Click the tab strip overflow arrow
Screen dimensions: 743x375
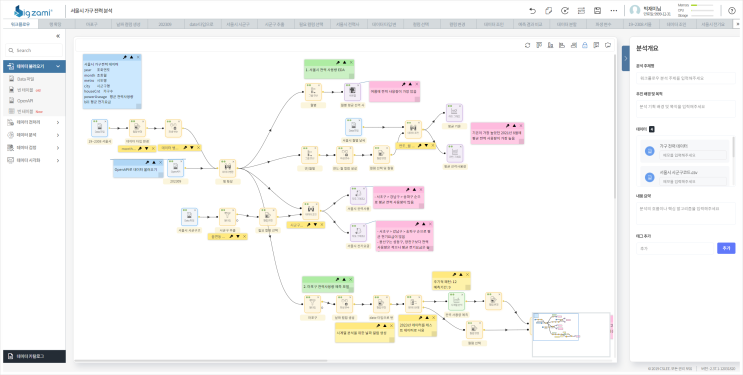tap(737, 24)
